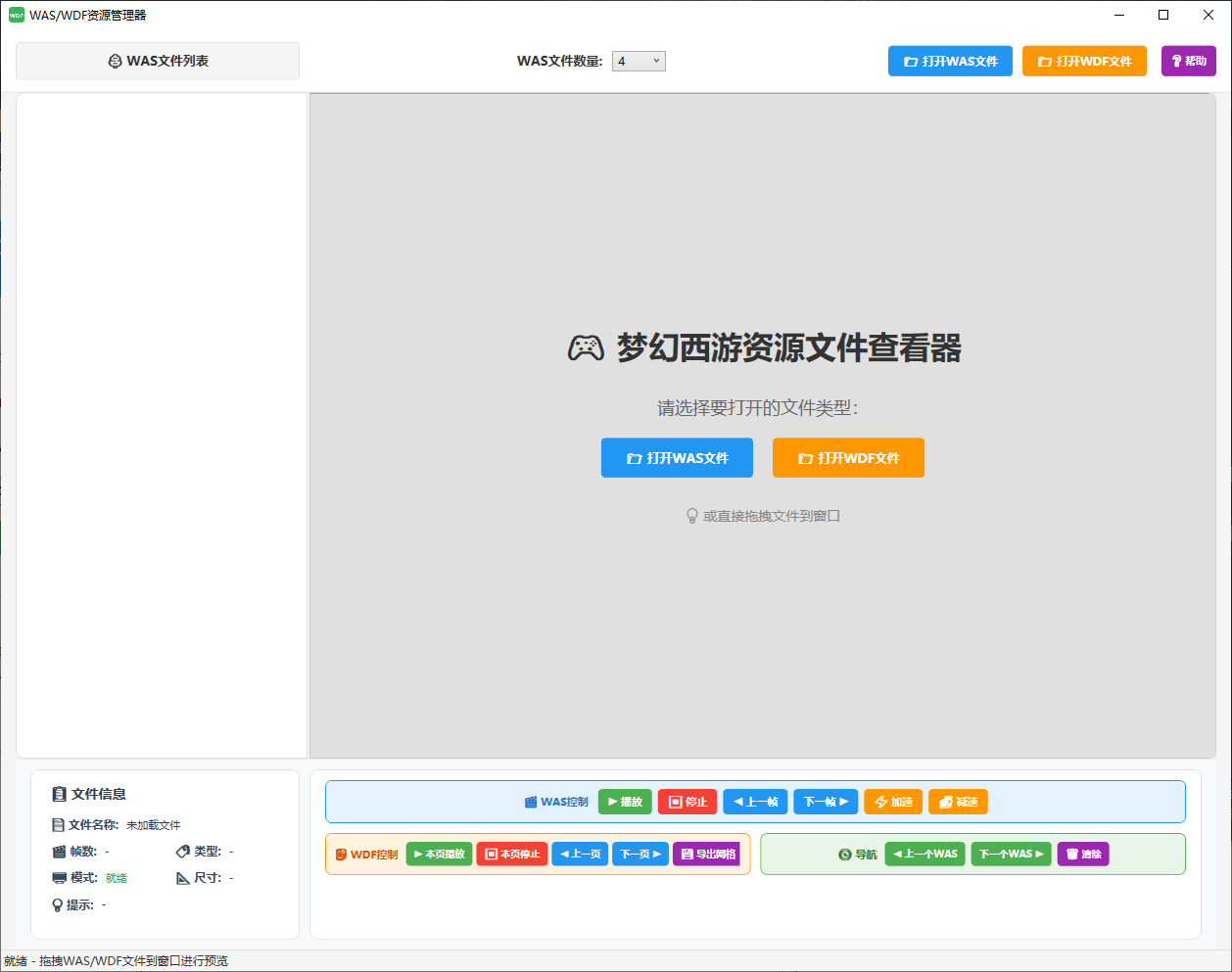
Task: Click the empty WAS file list panel
Action: pyautogui.click(x=162, y=425)
